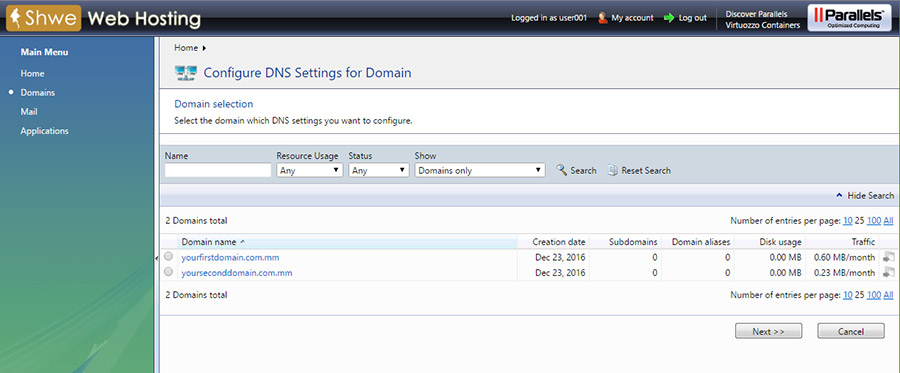Open the Resource Usage dropdown
The height and width of the screenshot is (373, 900).
(309, 170)
